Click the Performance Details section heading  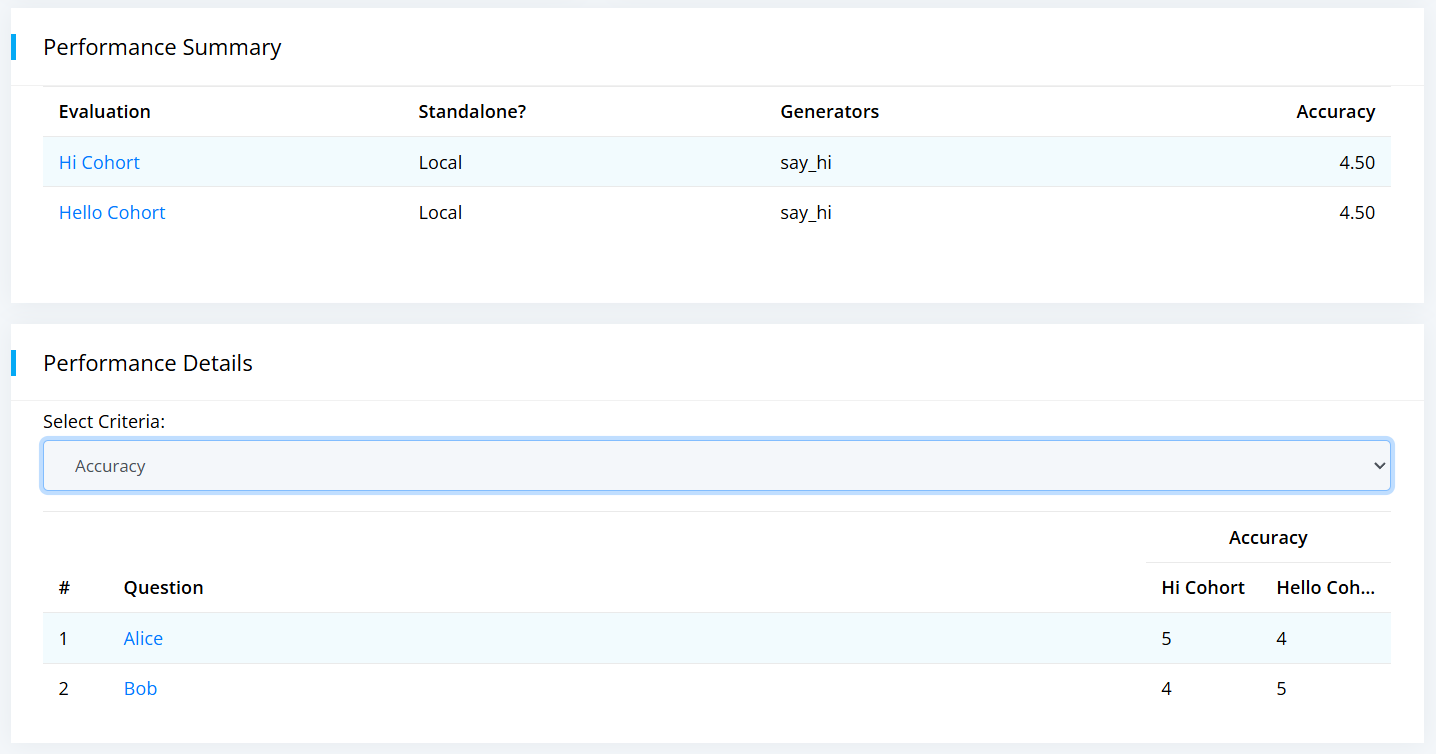148,363
